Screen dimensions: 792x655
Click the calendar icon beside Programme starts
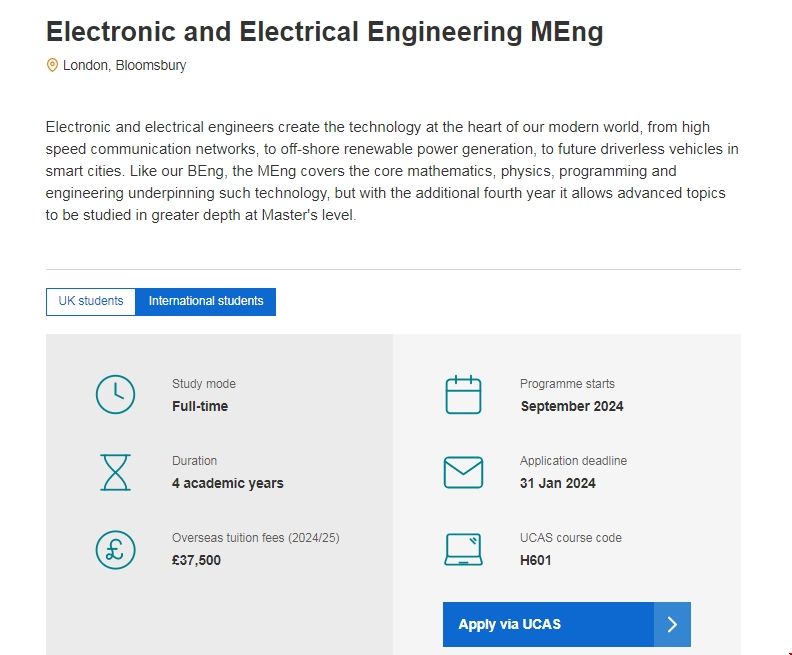463,394
